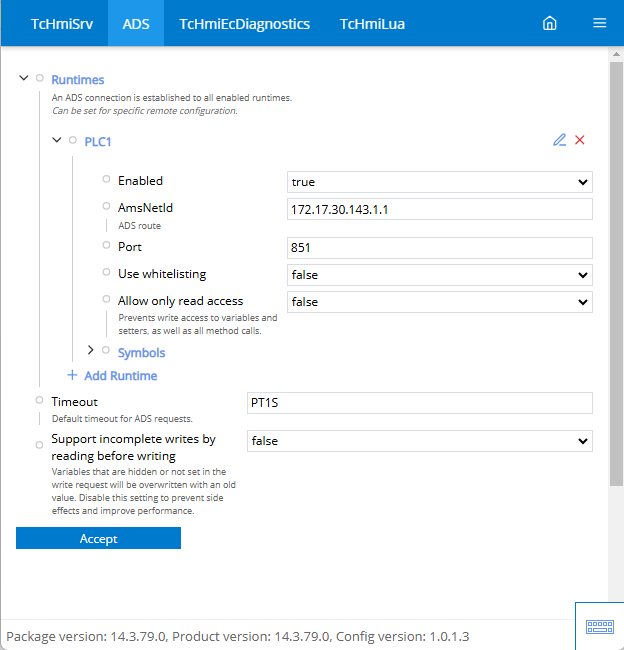Click the plus icon for Add Runtime
The height and width of the screenshot is (650, 624).
point(72,375)
